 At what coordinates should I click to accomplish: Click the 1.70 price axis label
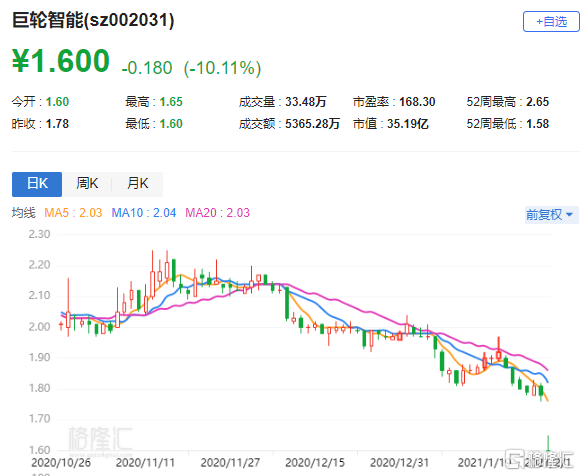pos(39,419)
